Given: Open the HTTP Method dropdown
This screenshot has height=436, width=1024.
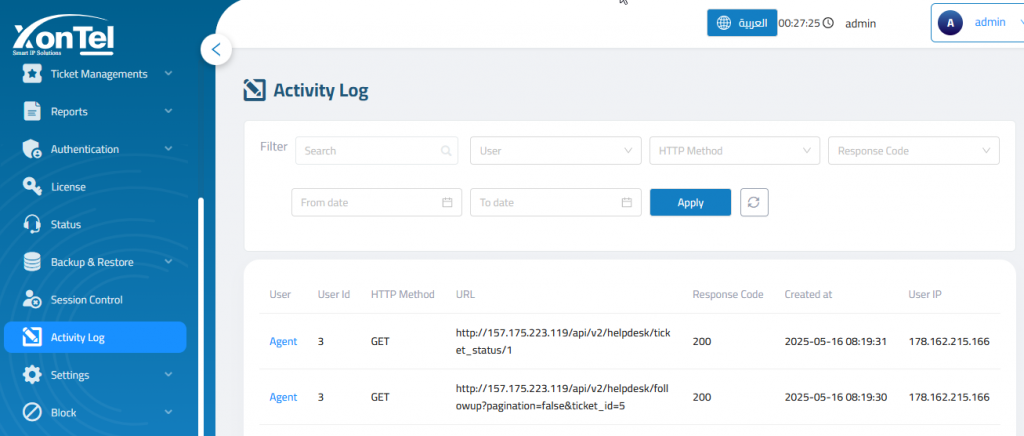Looking at the screenshot, I should click(735, 151).
